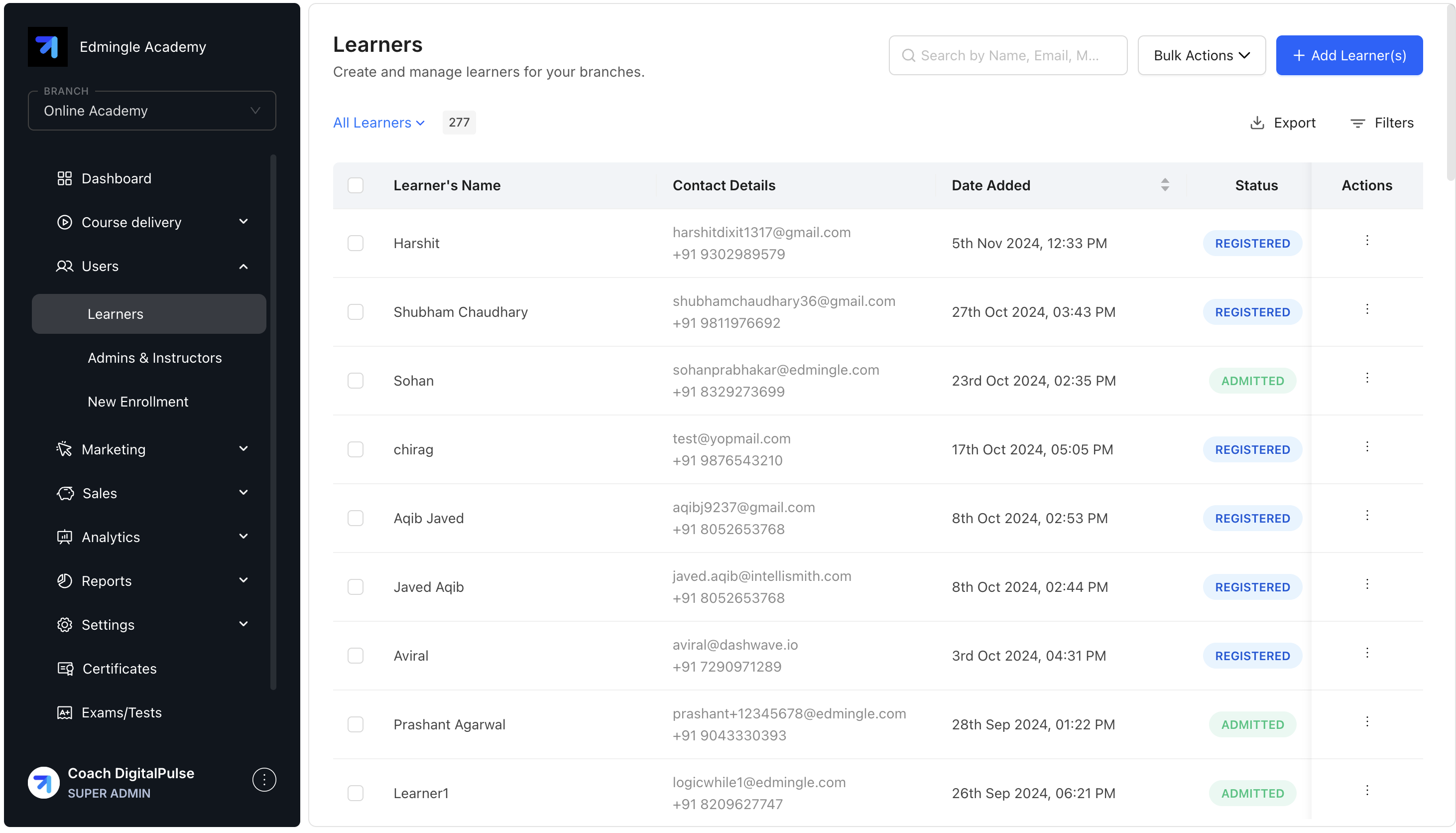Image resolution: width=1456 pixels, height=833 pixels.
Task: Open the New Enrollment menu item
Action: tap(138, 402)
